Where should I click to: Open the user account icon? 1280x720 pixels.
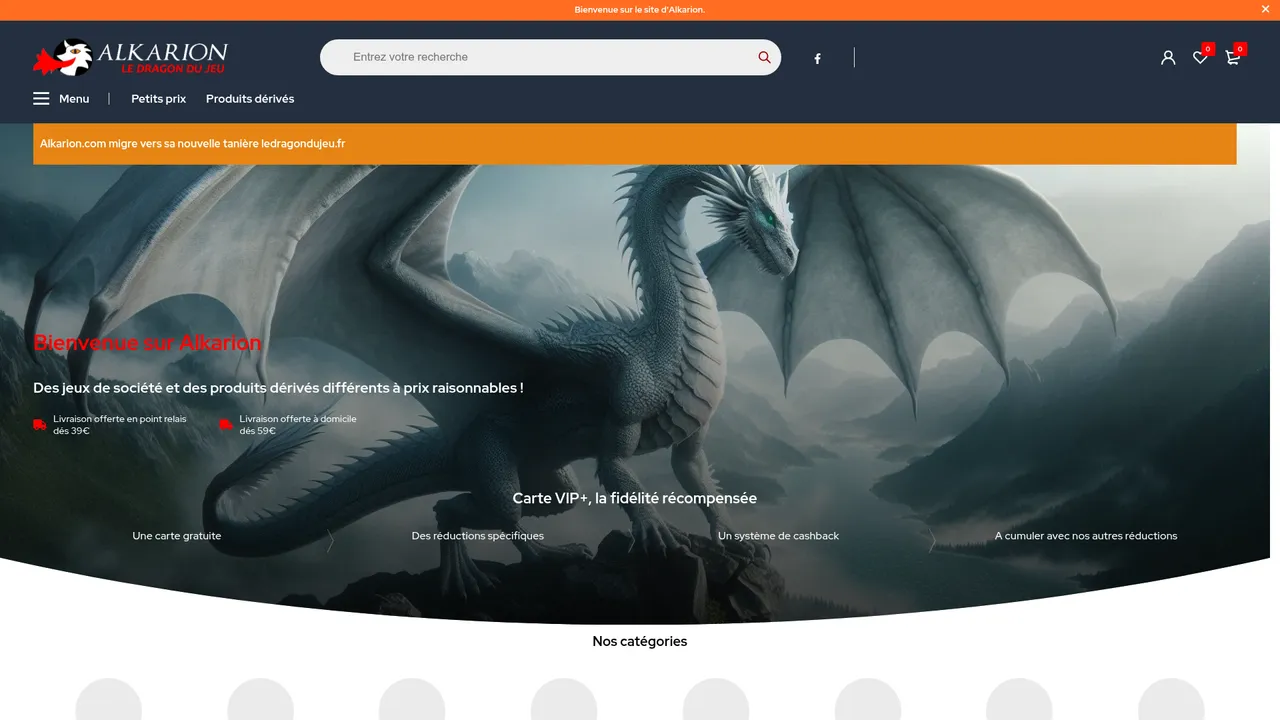coord(1168,57)
